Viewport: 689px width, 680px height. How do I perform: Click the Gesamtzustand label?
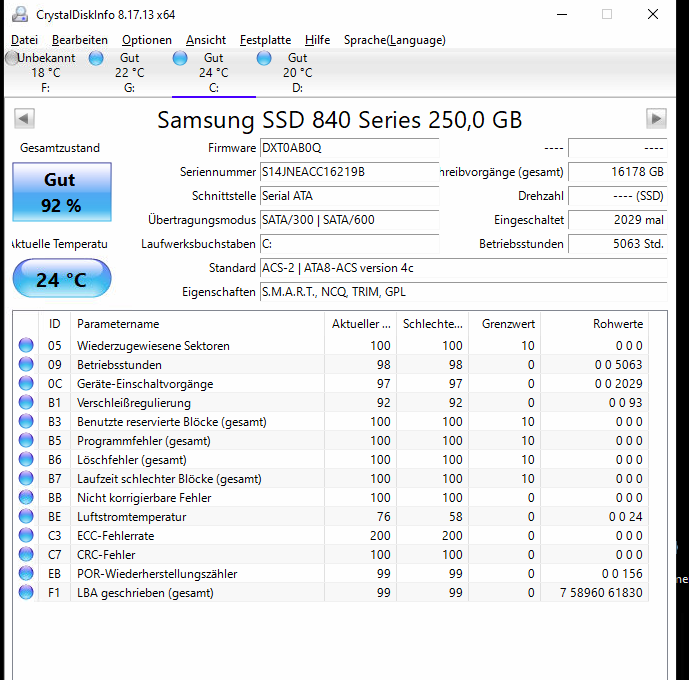[60, 148]
